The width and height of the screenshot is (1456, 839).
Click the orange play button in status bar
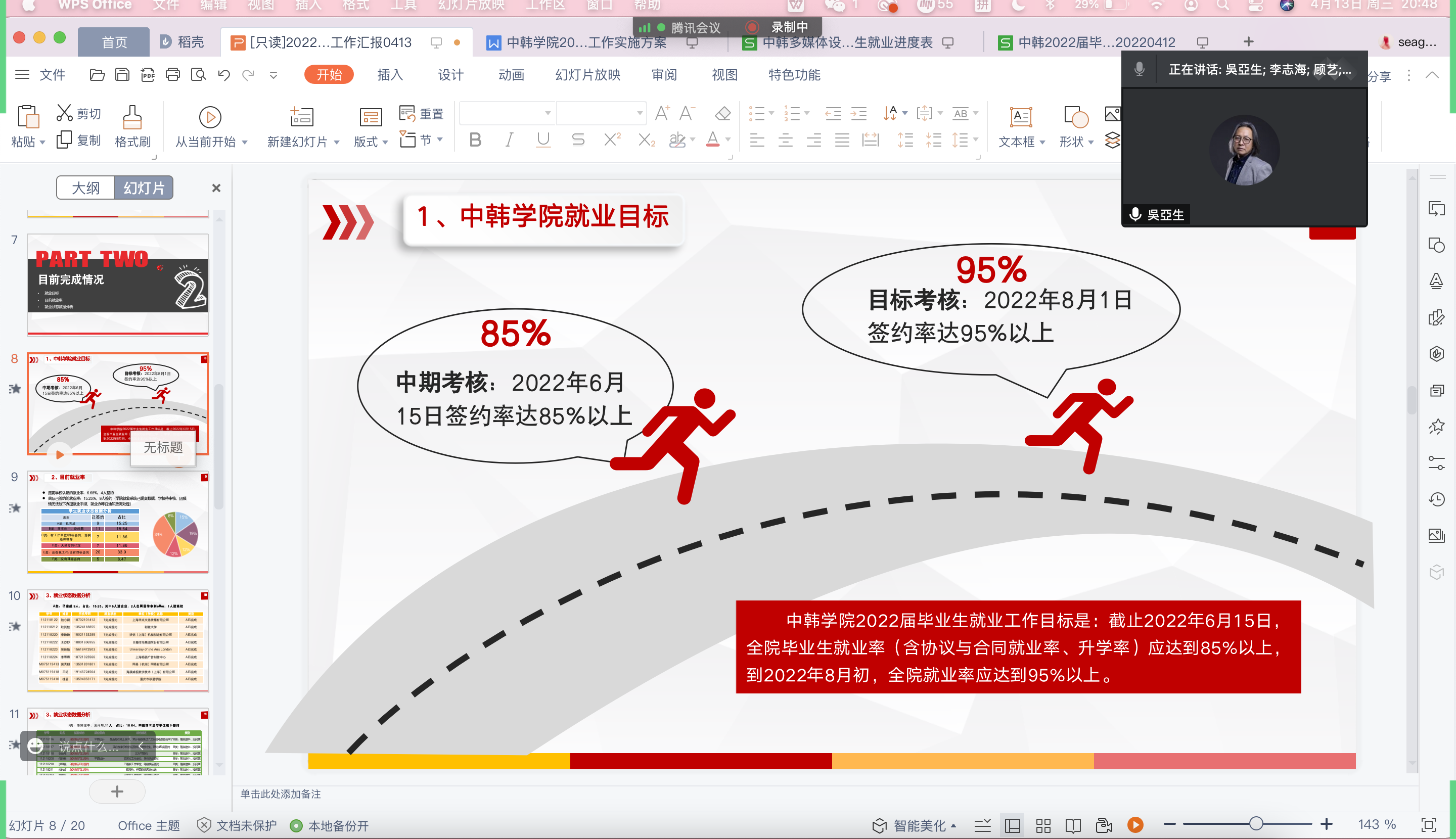(1135, 825)
